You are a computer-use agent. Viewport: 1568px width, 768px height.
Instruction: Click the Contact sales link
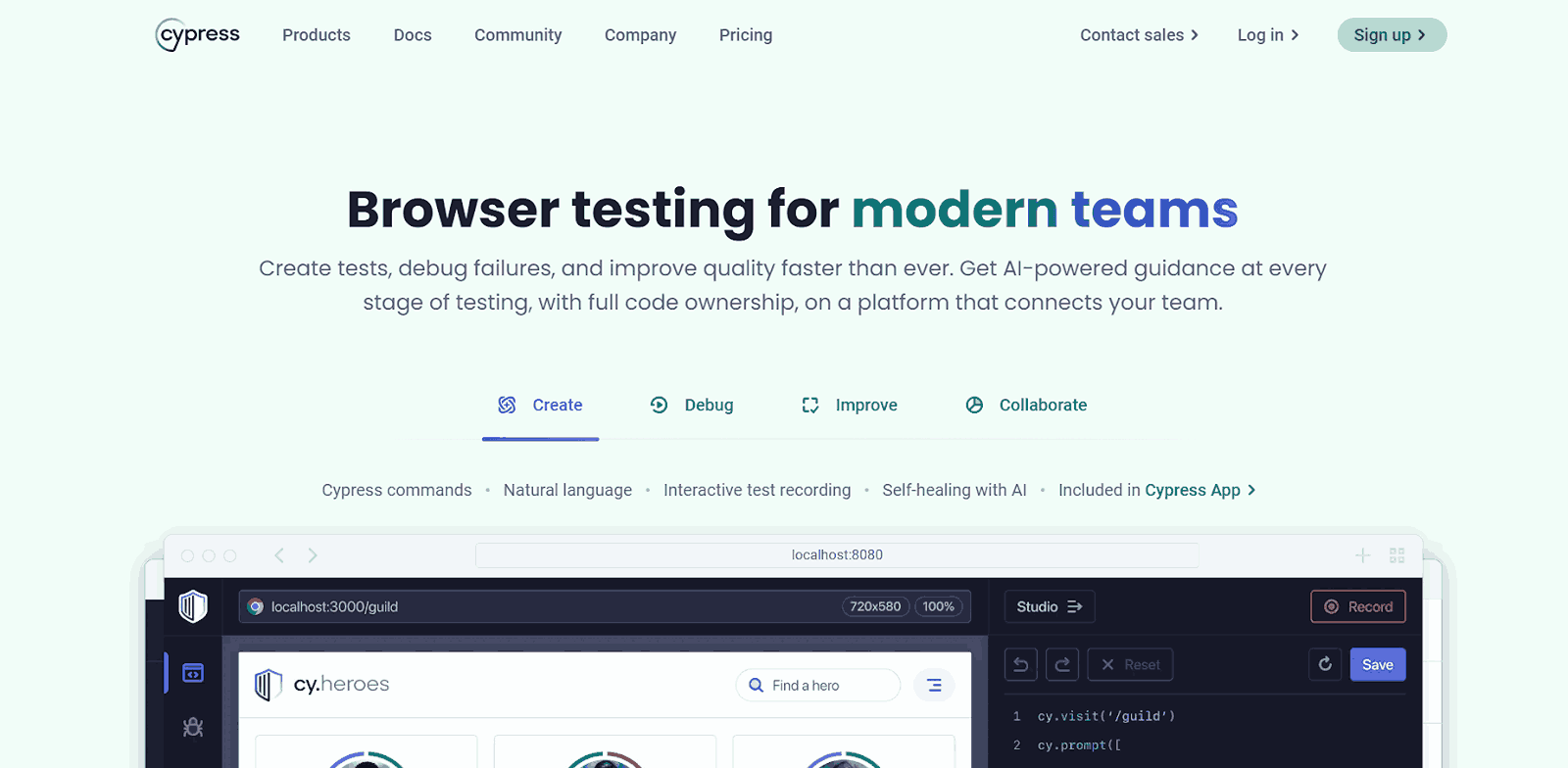pos(1140,35)
